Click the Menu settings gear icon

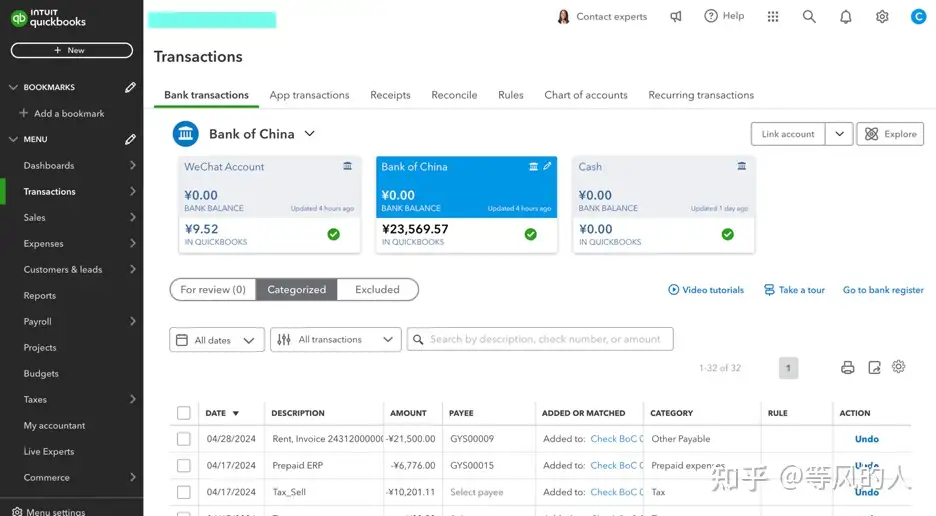[x=17, y=511]
